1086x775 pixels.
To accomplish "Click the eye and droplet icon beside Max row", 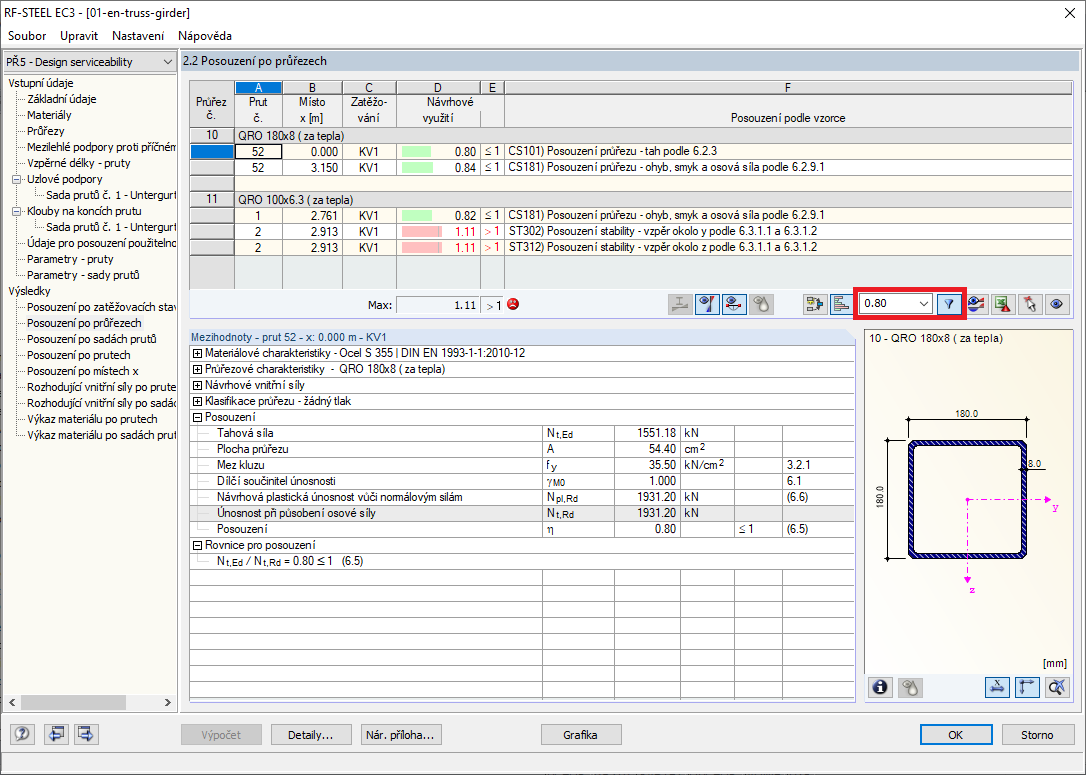I will [x=761, y=304].
